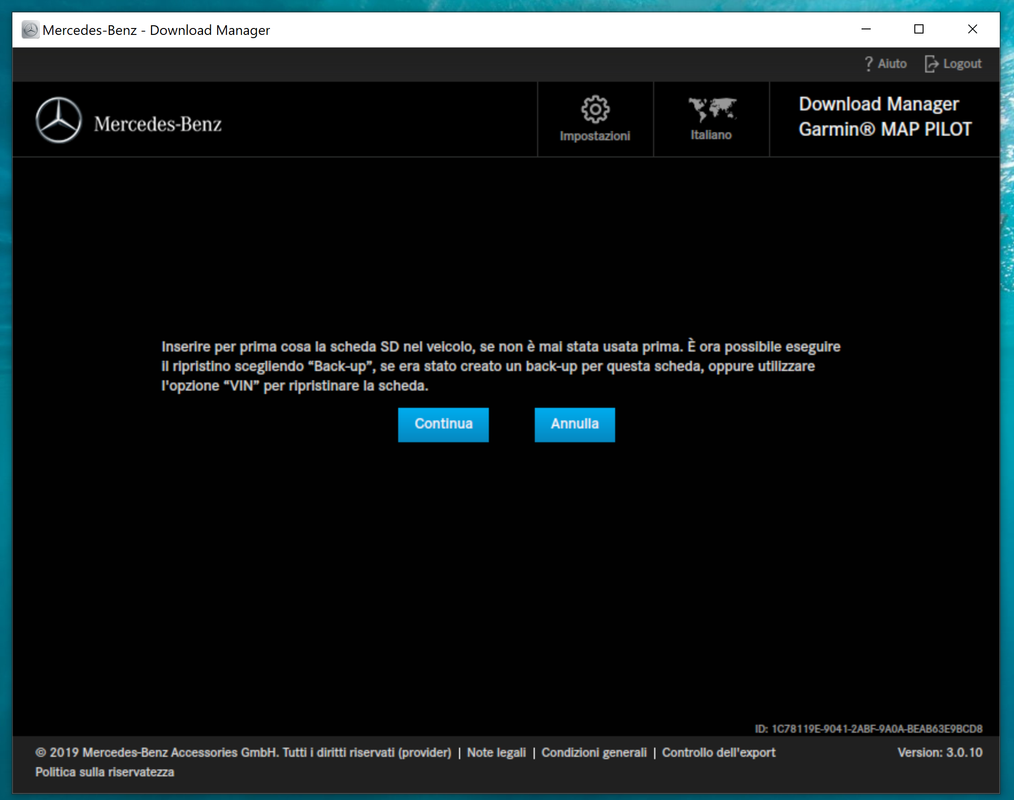The image size is (1014, 800).
Task: Open the Italiano world map language icon
Action: pos(712,109)
